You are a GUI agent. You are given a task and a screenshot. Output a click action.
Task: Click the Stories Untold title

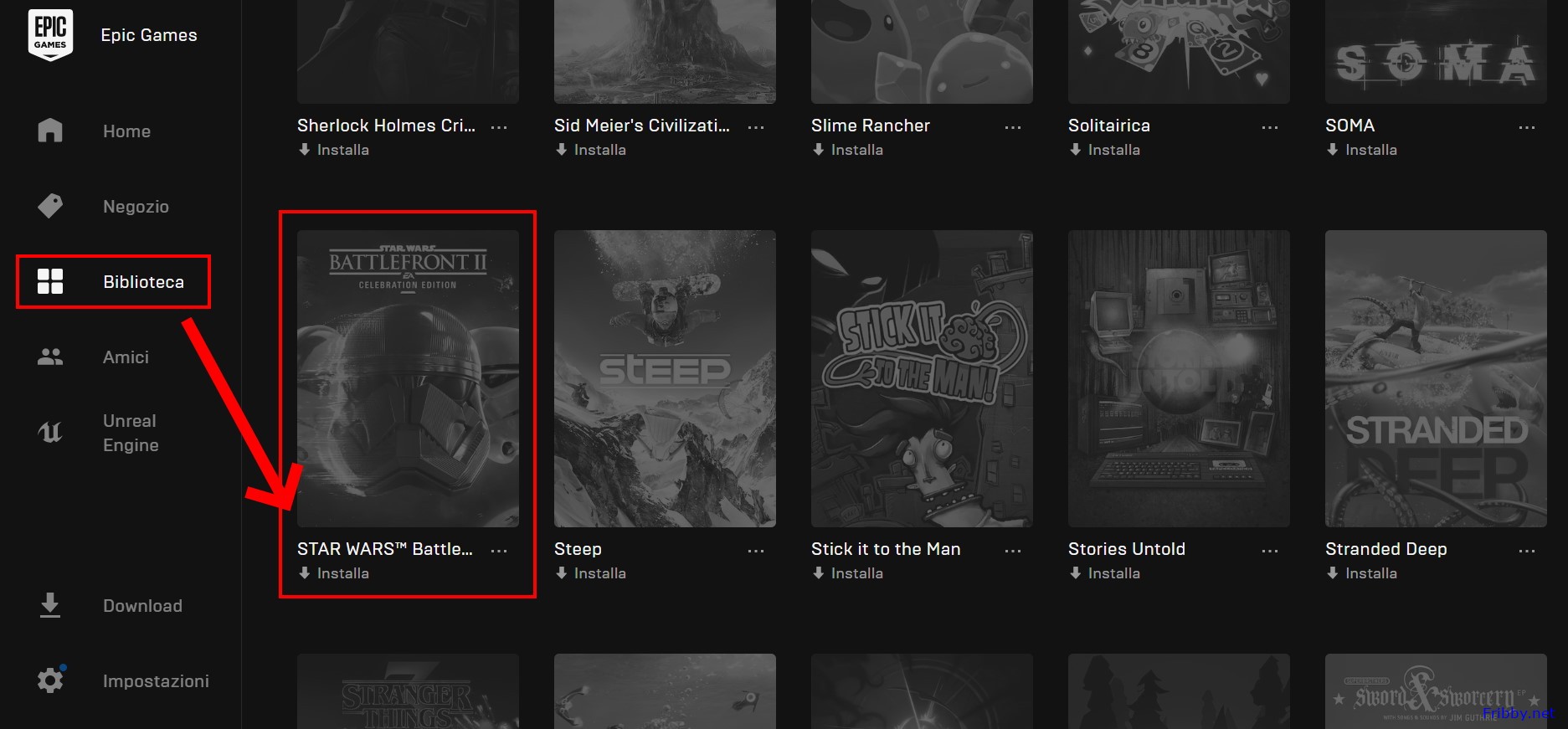[x=1127, y=549]
